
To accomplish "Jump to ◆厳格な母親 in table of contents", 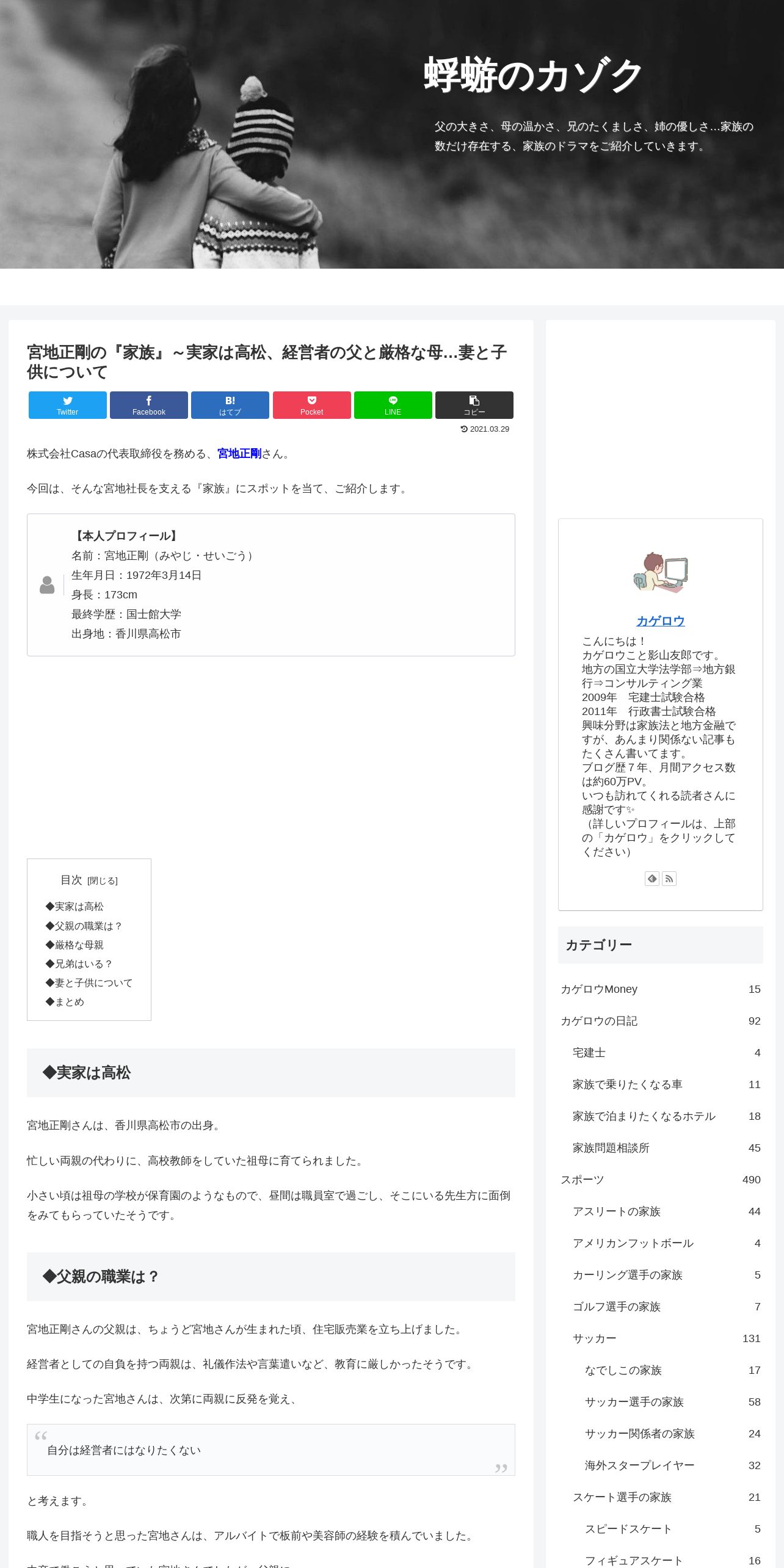I will (74, 945).
